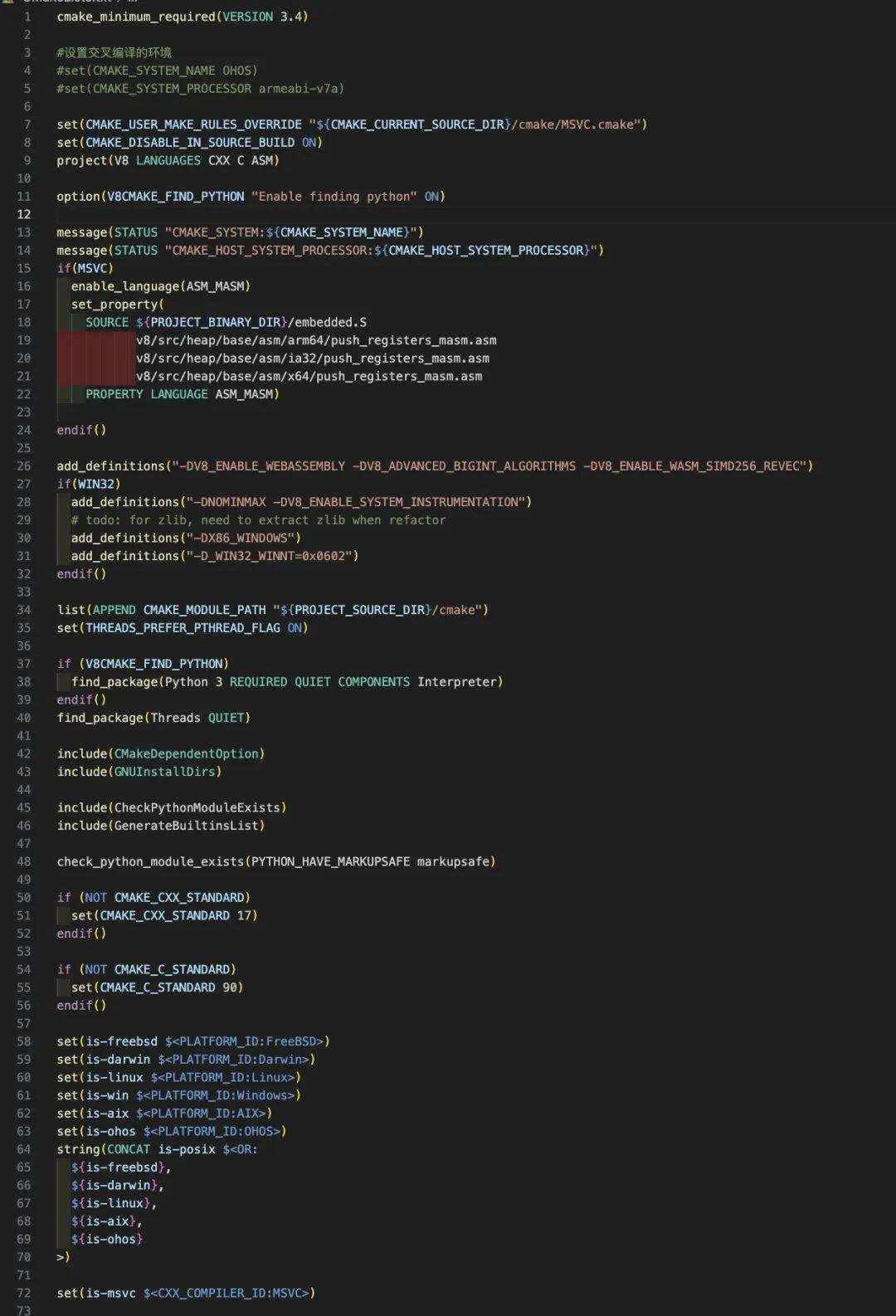Click the if(WIN32) statement
Screen dimensions: 896x1316
pos(88,484)
